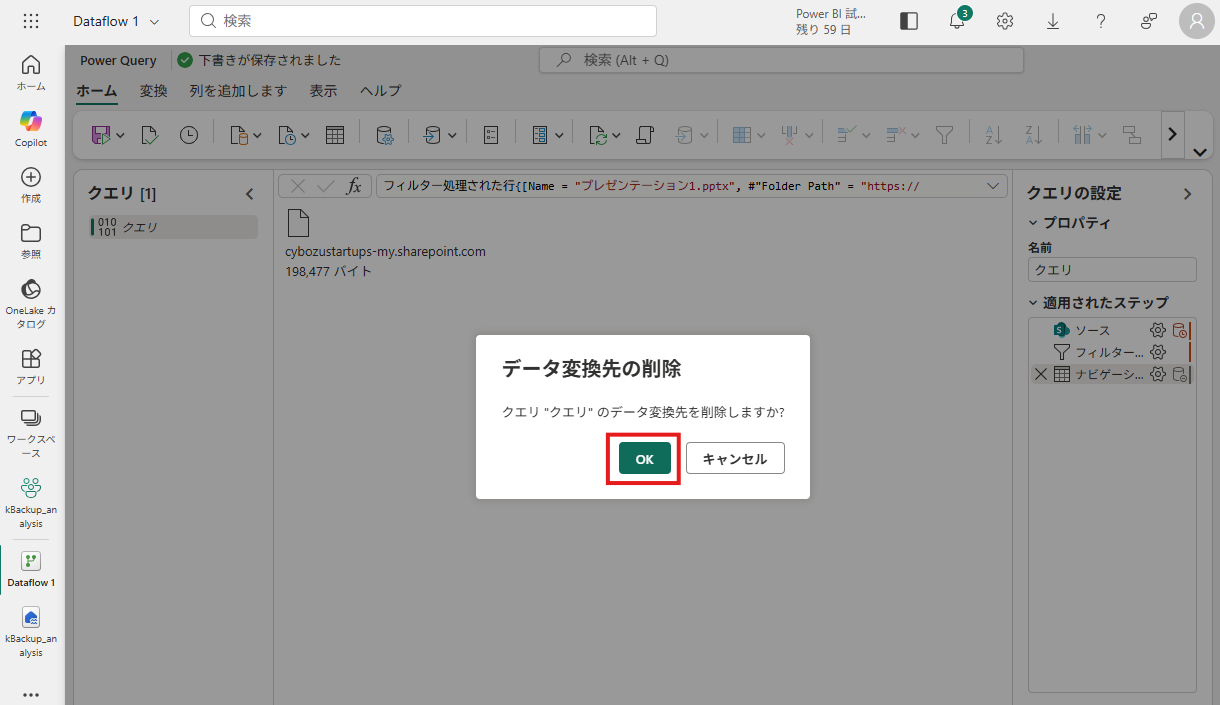Click the 名前 text field containing クエリ
This screenshot has height=705, width=1220.
pos(1111,270)
